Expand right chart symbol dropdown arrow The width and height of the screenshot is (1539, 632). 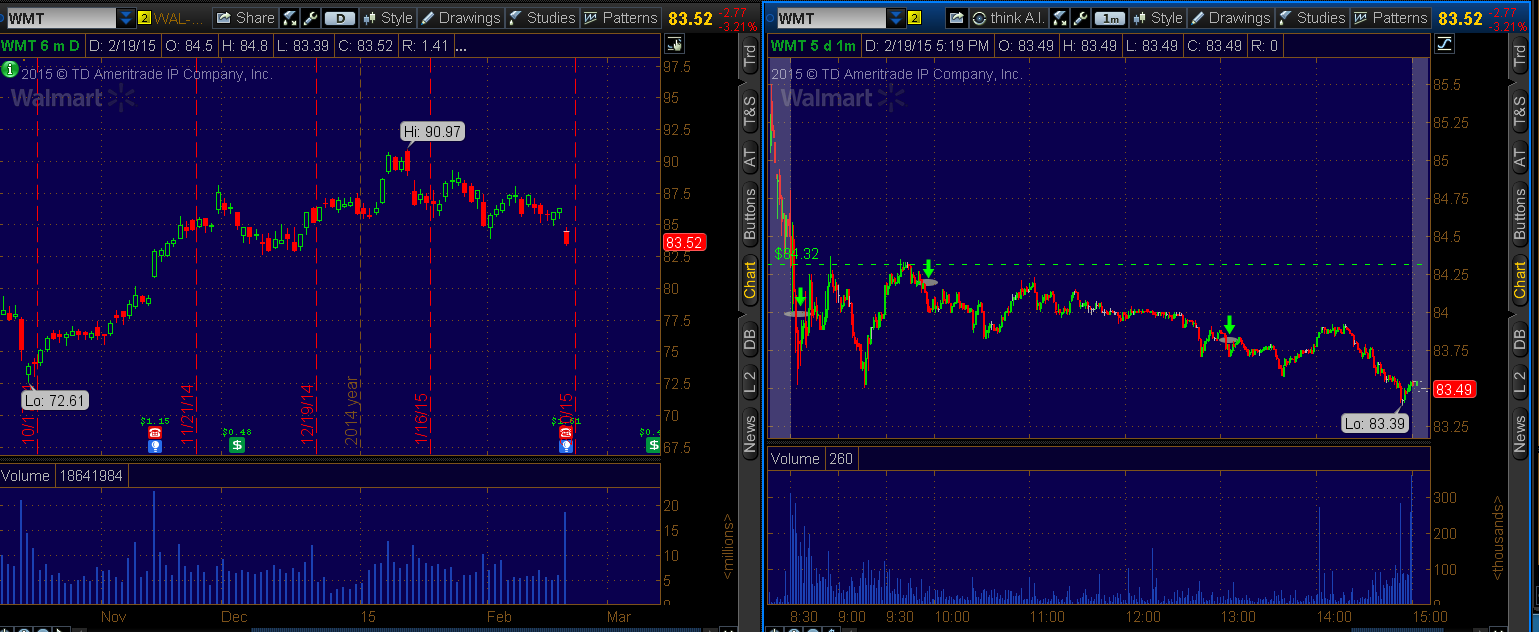pyautogui.click(x=896, y=18)
